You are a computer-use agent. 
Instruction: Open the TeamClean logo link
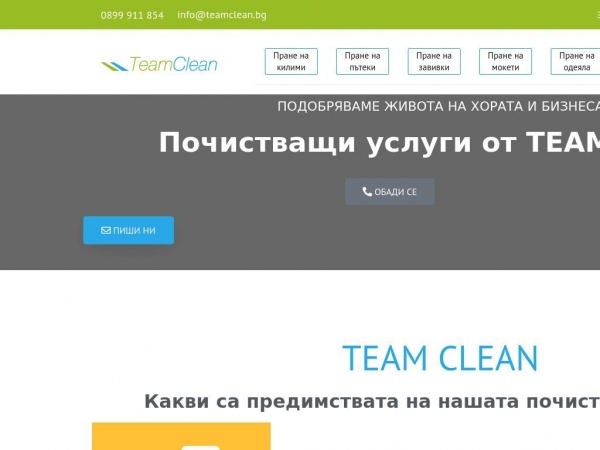(x=159, y=64)
